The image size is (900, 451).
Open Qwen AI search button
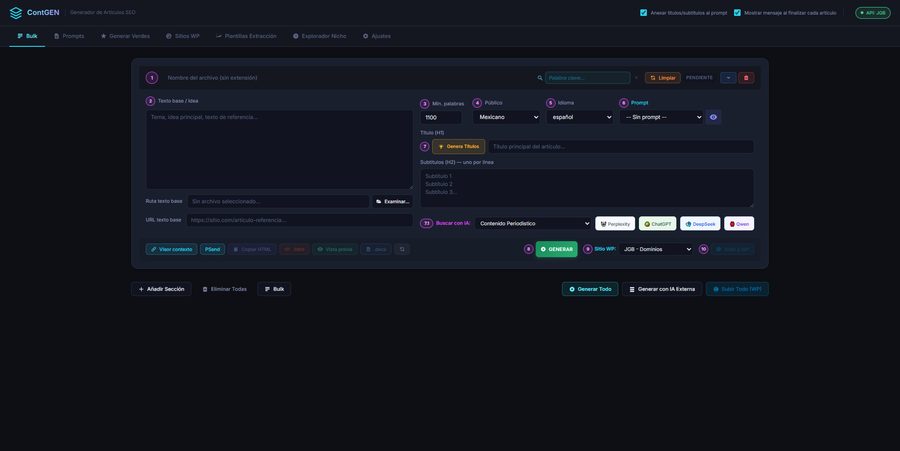[739, 224]
